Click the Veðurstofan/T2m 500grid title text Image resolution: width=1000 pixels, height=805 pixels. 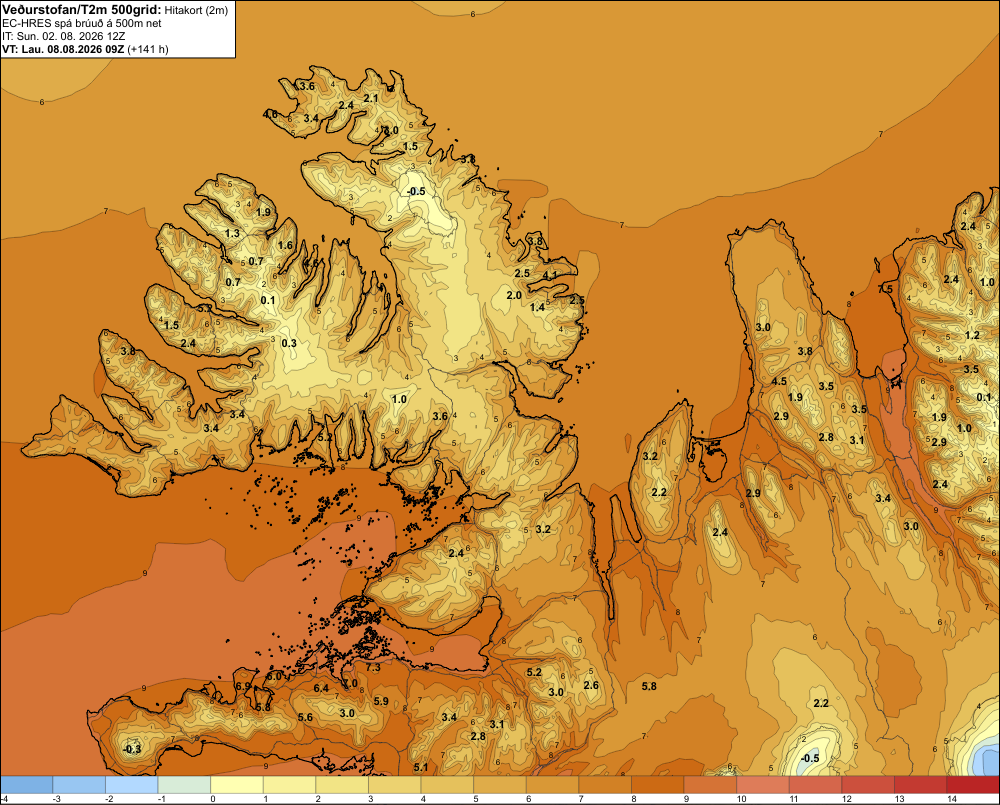point(82,10)
